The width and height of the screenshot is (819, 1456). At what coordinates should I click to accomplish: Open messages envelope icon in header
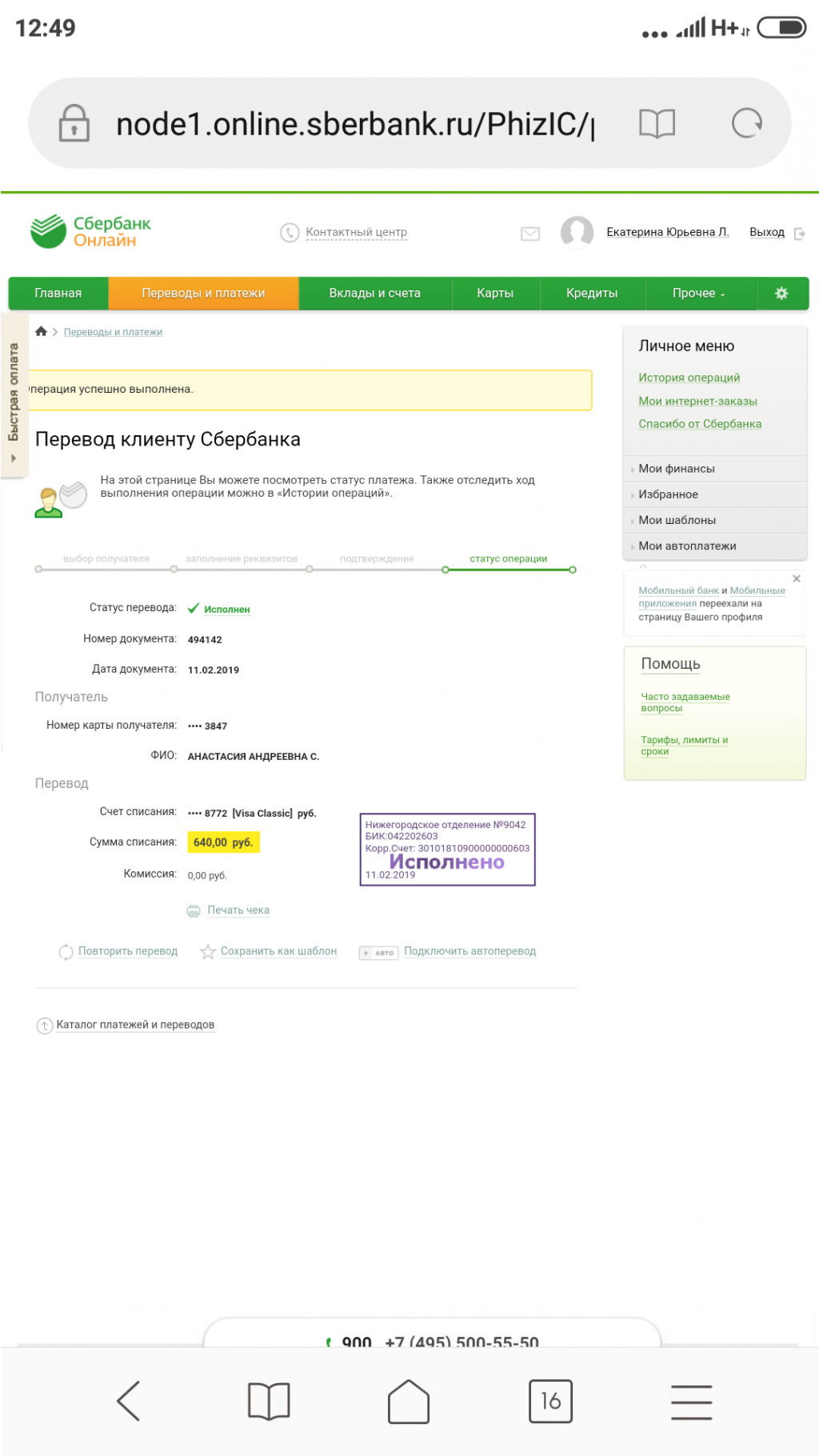(530, 234)
